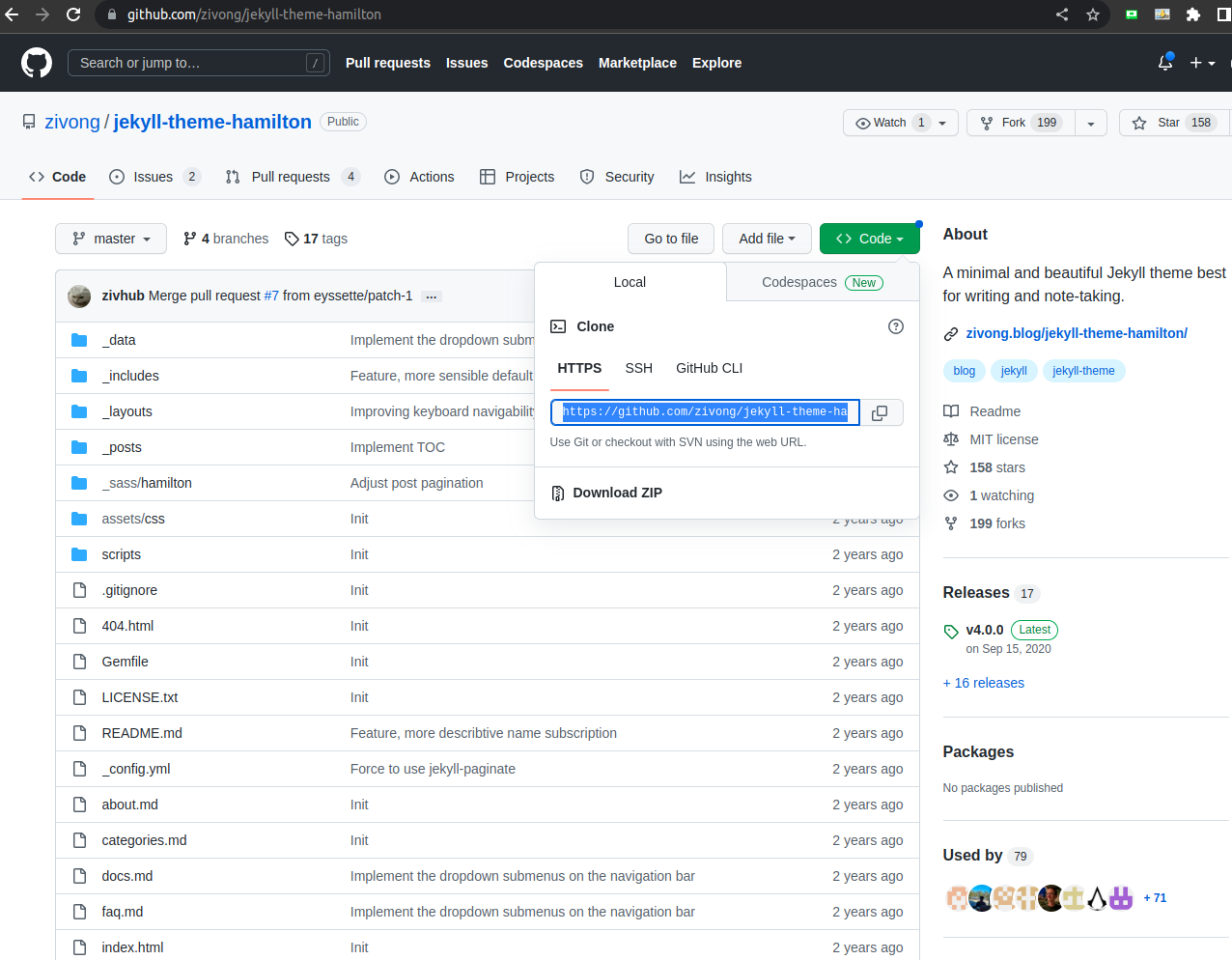Star the repository

1175,123
